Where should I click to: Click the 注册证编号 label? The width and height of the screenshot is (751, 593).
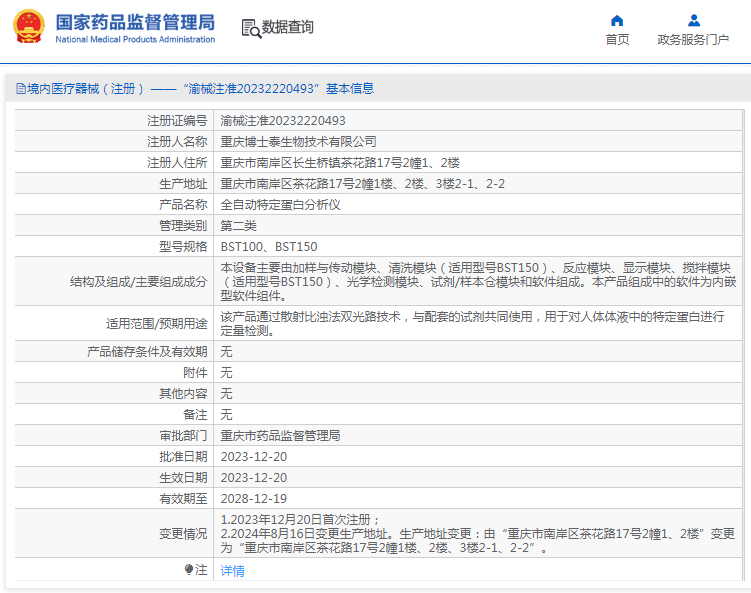coord(177,121)
